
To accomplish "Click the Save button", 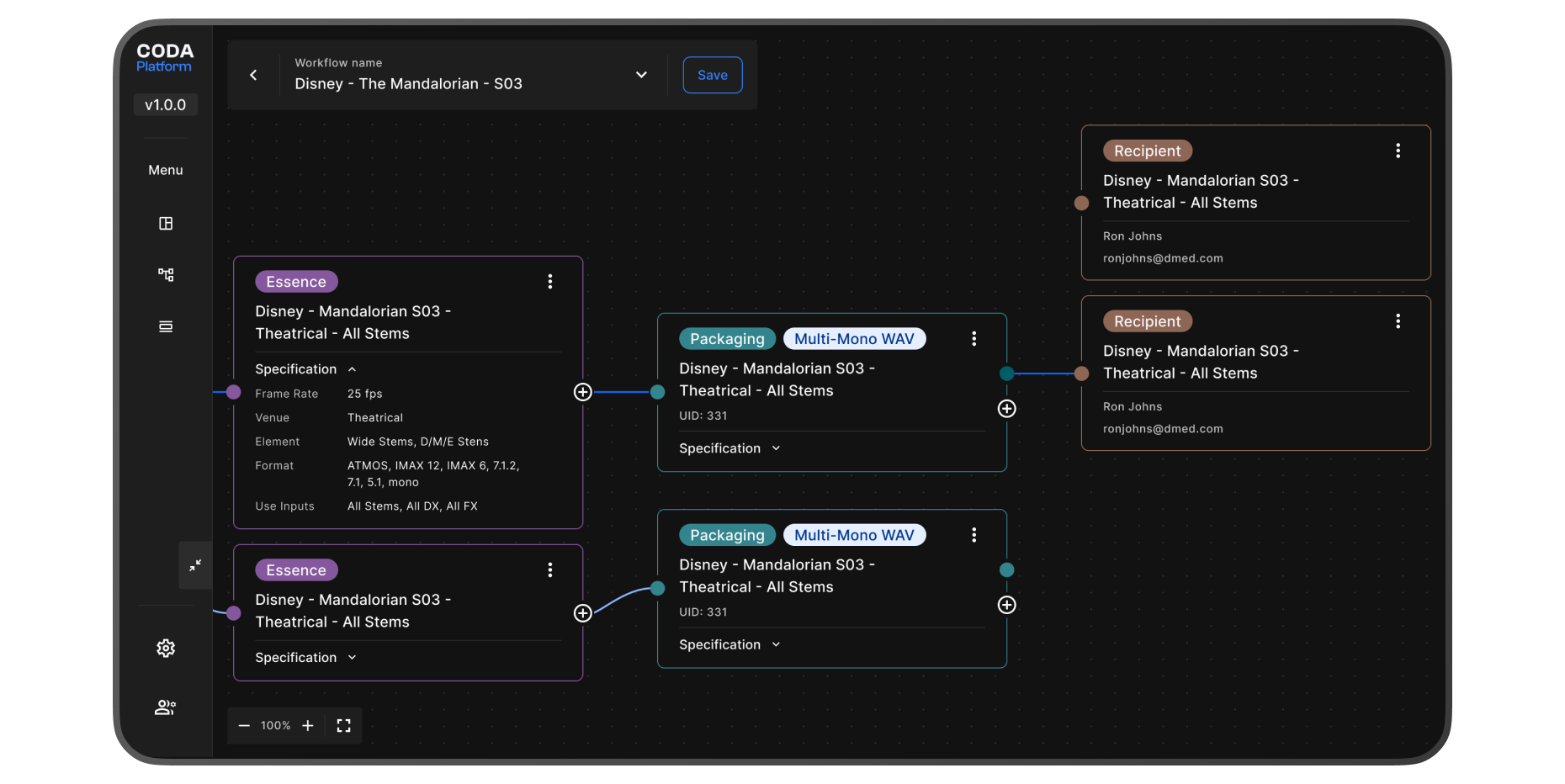I will click(712, 75).
